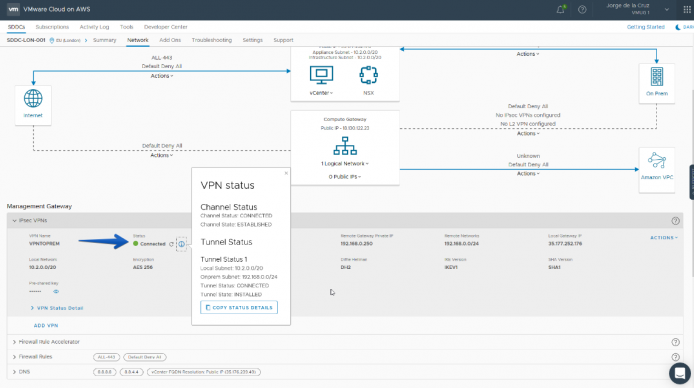The width and height of the screenshot is (694, 388).
Task: Click the Compute Gateway network icon
Action: tap(345, 146)
